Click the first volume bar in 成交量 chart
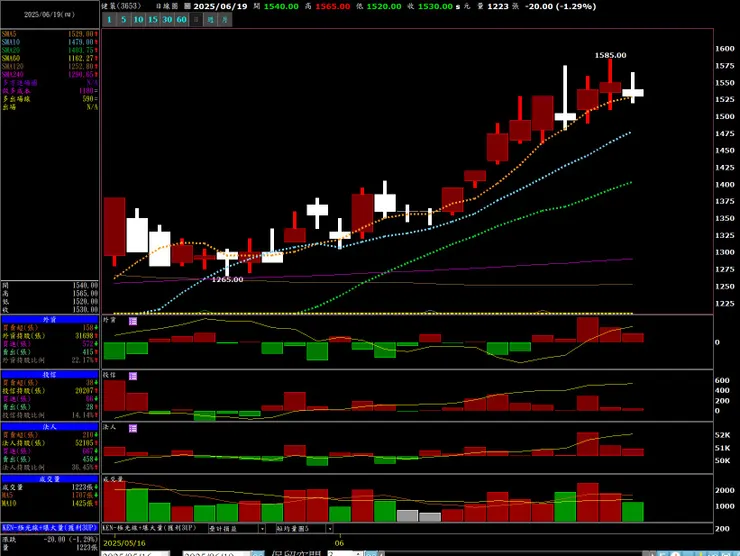This screenshot has height=556, width=740. pyautogui.click(x=115, y=501)
